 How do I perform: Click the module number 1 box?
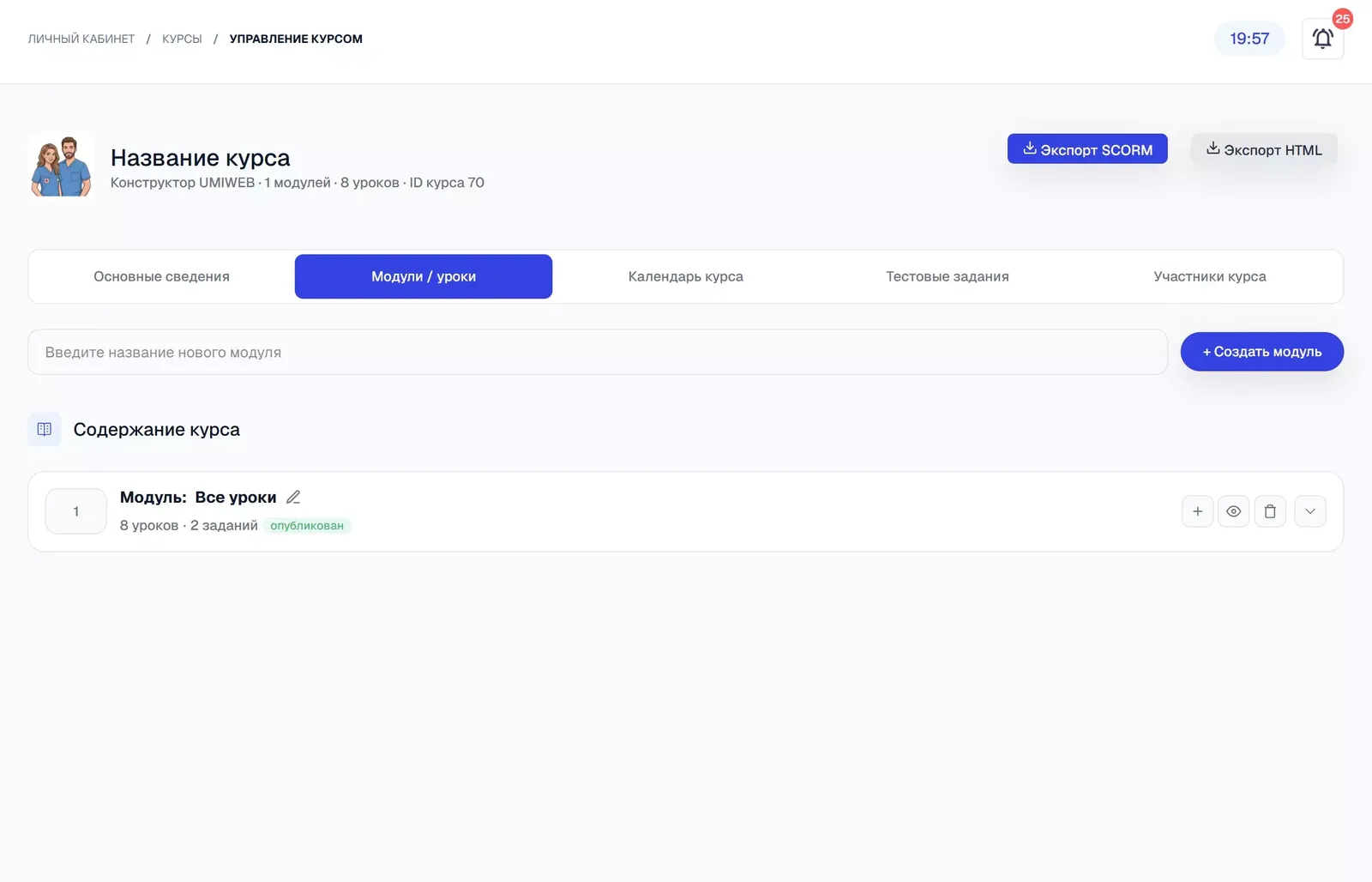pyautogui.click(x=76, y=511)
